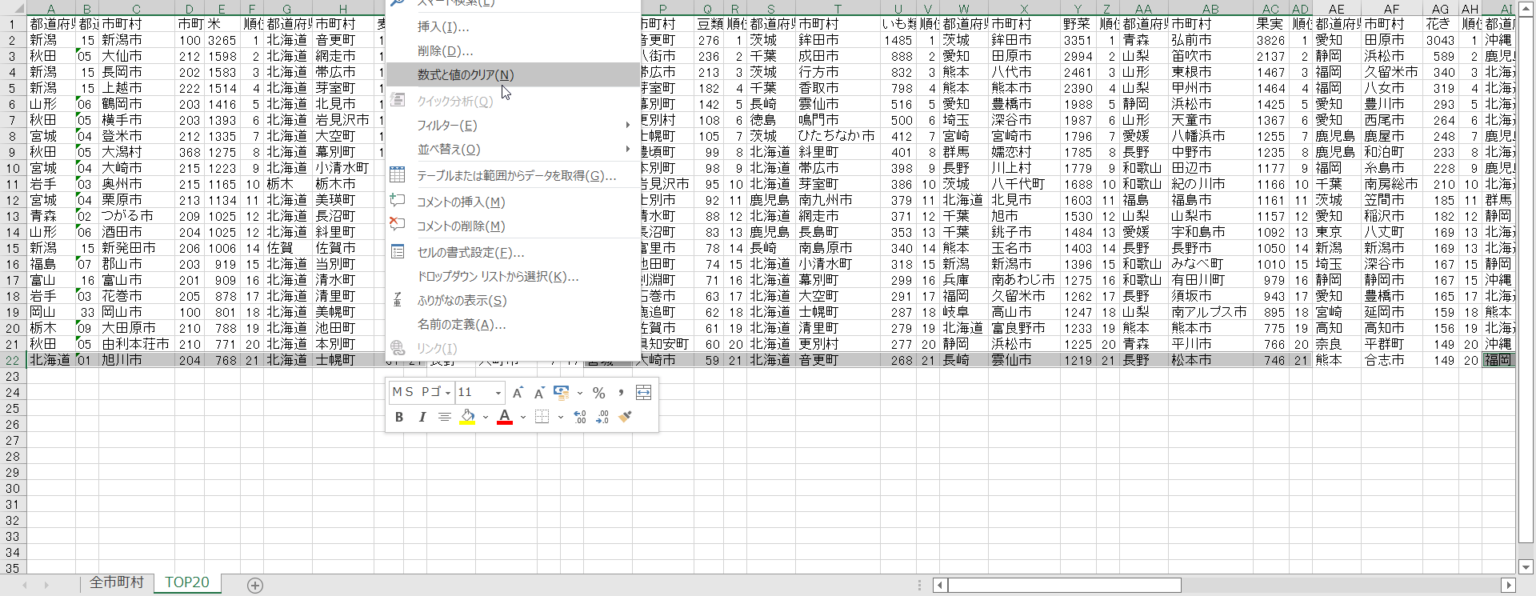
Task: Apply yellow fill color with paint bucket
Action: (467, 417)
